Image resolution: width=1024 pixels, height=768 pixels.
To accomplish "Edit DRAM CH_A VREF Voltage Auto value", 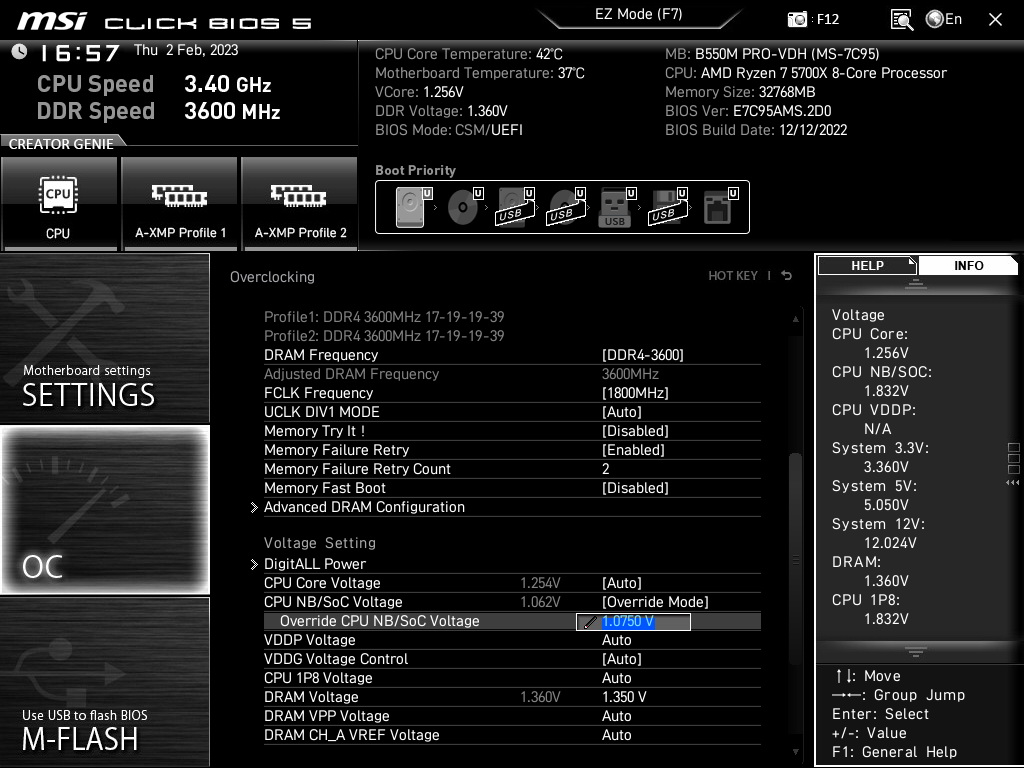I will [x=616, y=735].
